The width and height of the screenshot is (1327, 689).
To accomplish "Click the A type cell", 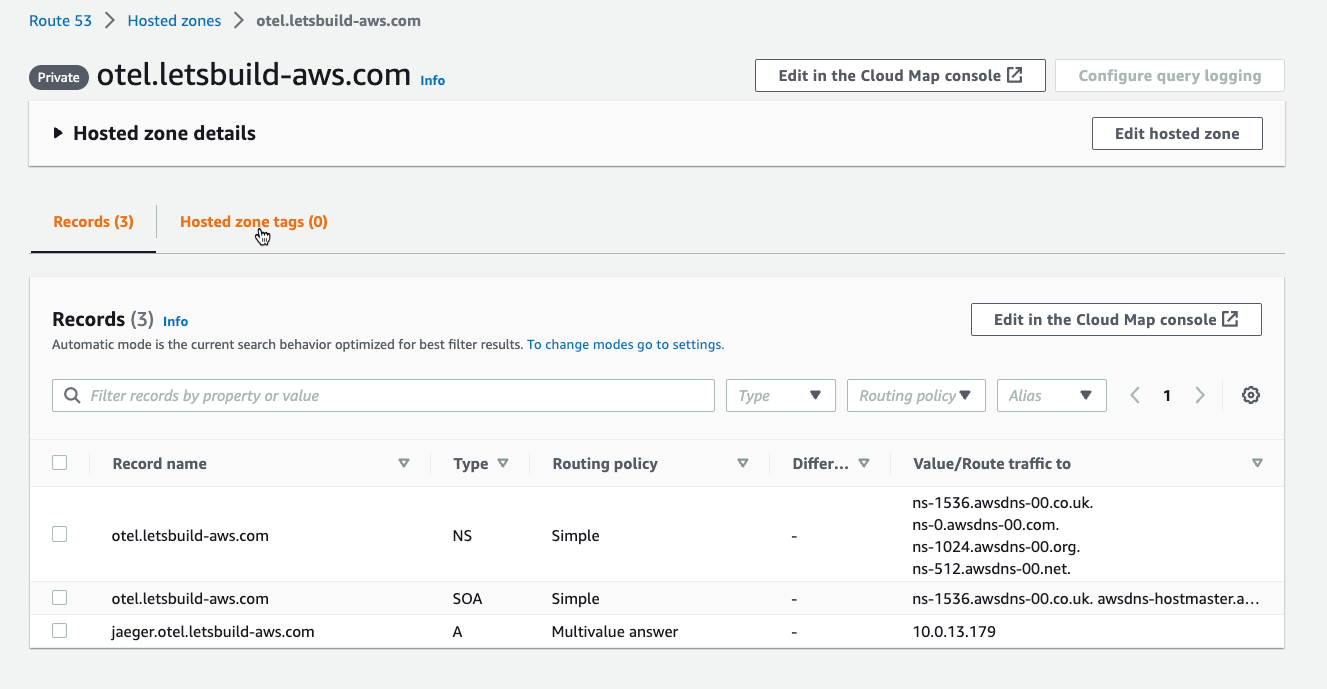I will point(457,631).
